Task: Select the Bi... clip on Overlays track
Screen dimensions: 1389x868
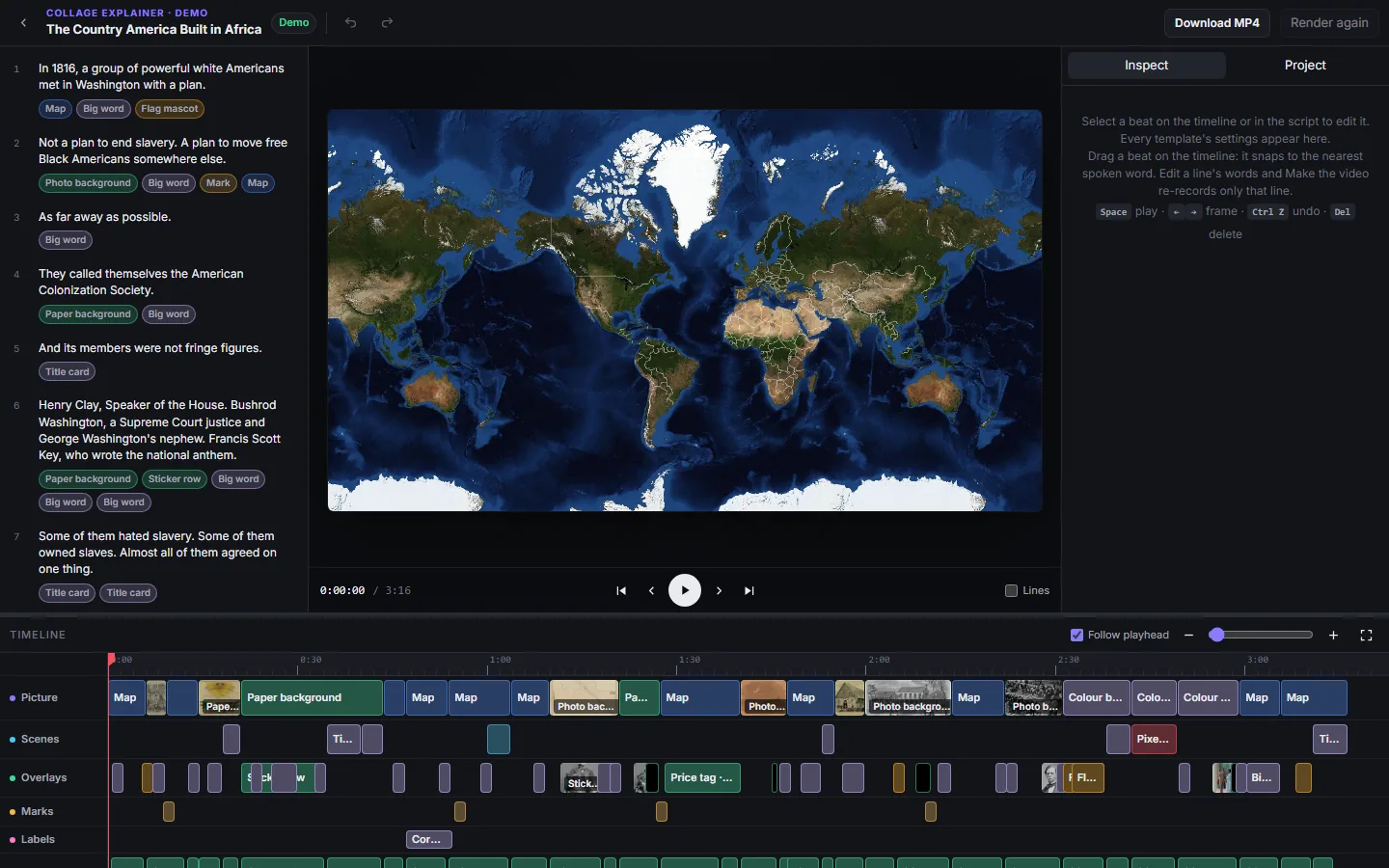Action: [x=1262, y=777]
